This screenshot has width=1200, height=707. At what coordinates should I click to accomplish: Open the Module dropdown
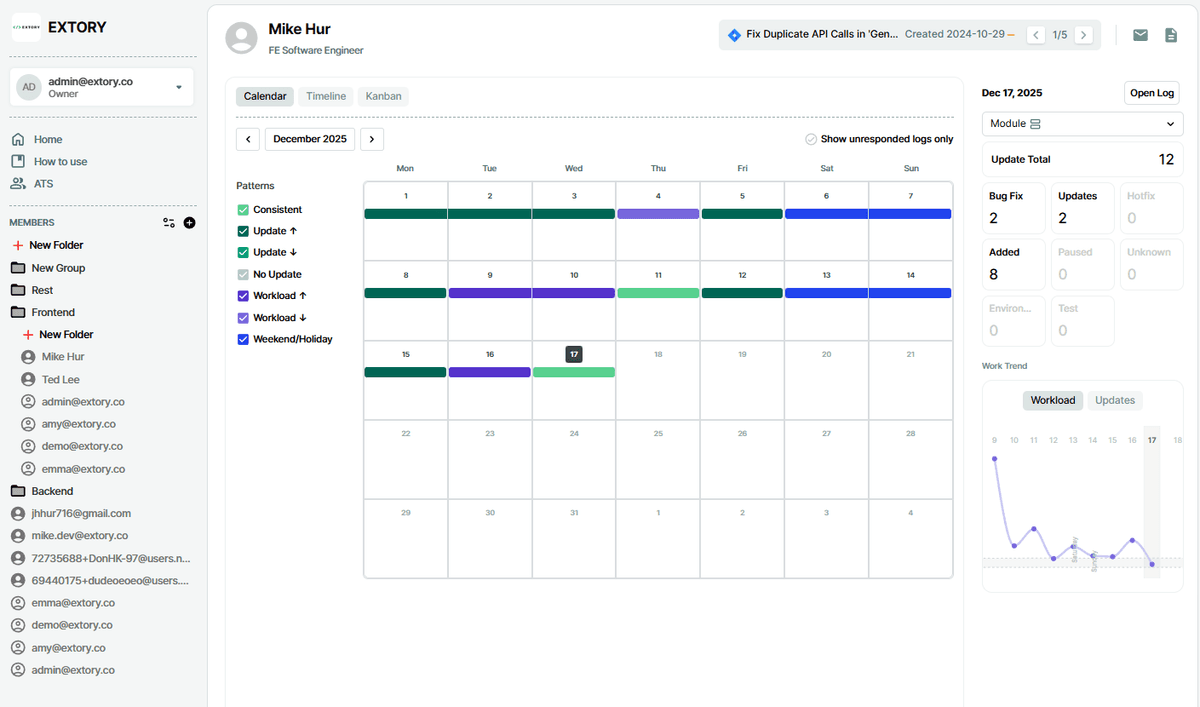[1082, 124]
